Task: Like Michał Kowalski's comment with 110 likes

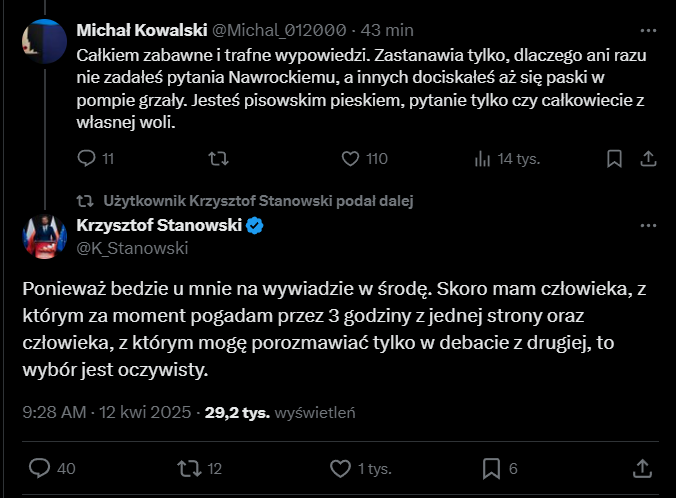Action: [350, 158]
